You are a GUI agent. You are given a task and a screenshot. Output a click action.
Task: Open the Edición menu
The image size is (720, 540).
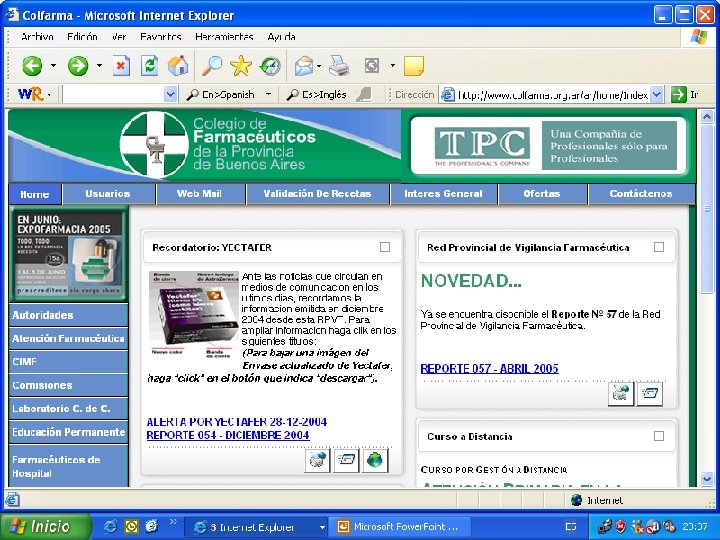point(82,37)
